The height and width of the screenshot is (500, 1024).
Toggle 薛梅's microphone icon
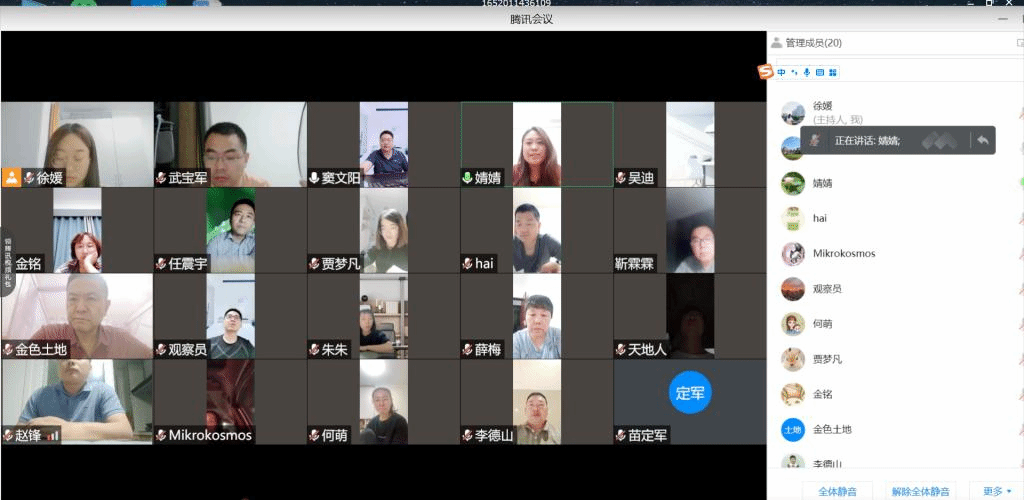click(468, 350)
